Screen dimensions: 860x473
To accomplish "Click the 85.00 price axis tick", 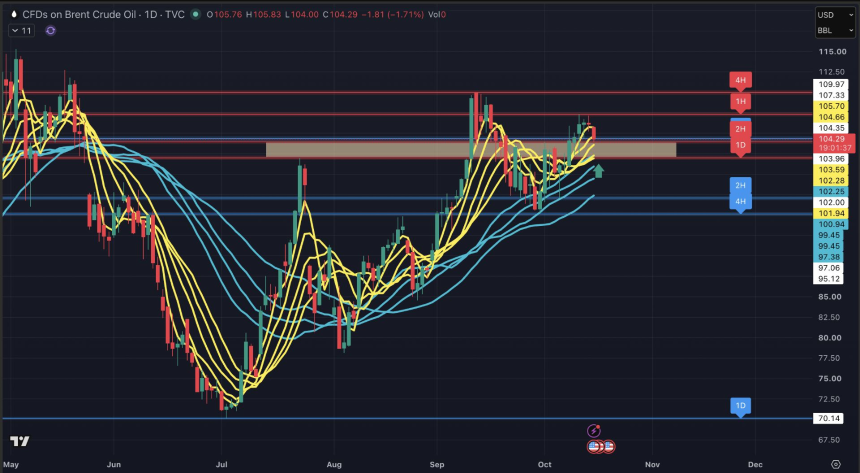I will [830, 297].
